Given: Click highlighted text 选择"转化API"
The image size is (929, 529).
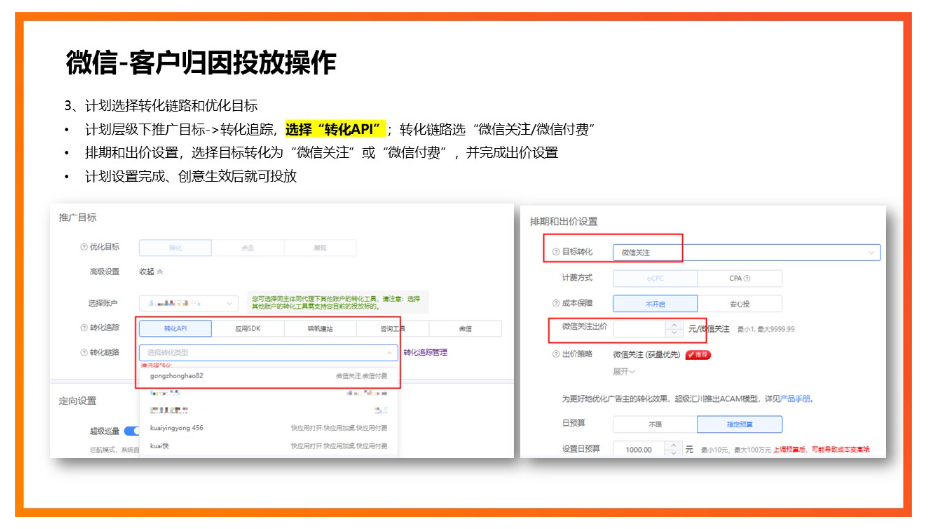Looking at the screenshot, I should 335,129.
